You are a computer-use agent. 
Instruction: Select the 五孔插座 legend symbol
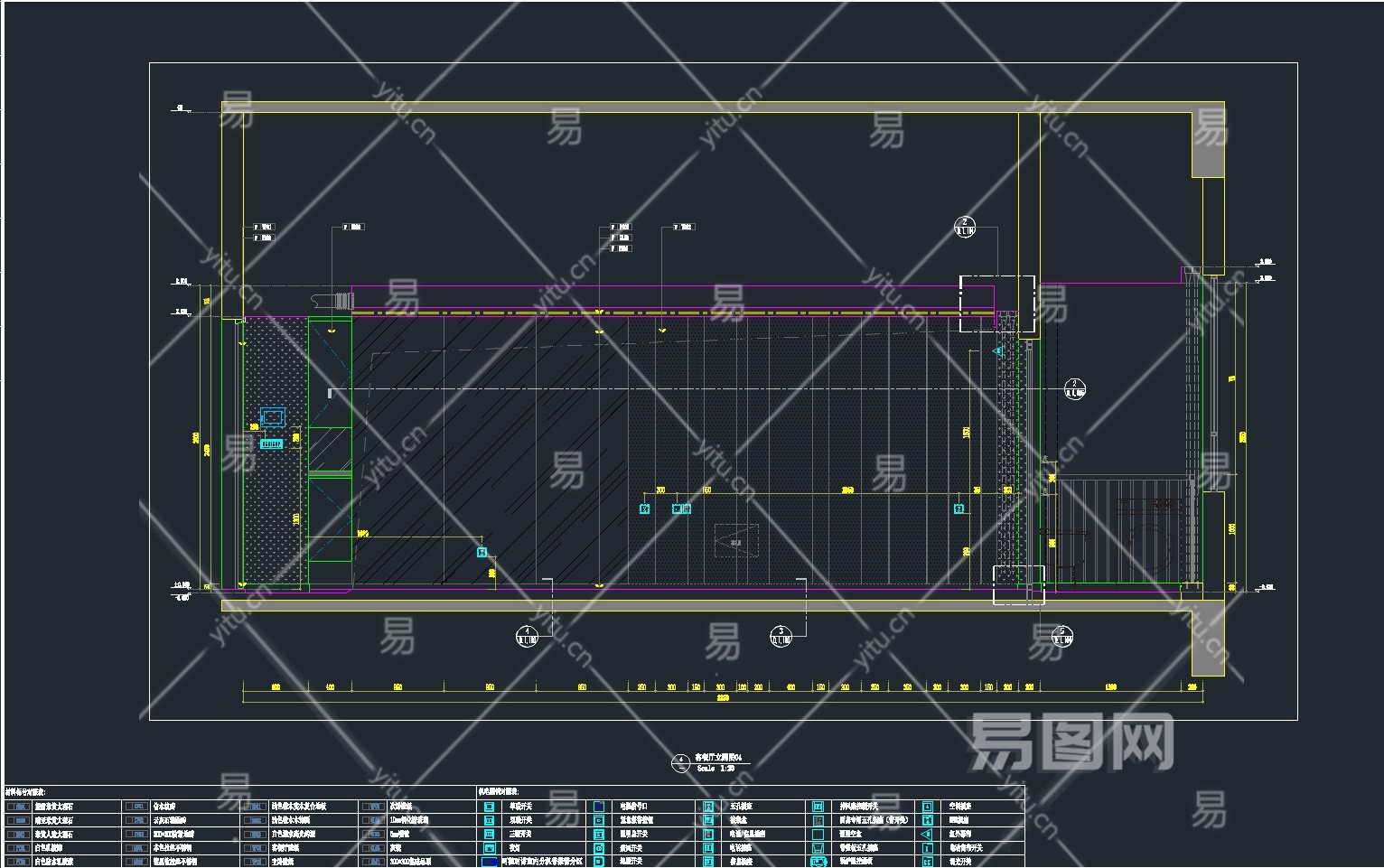708,806
